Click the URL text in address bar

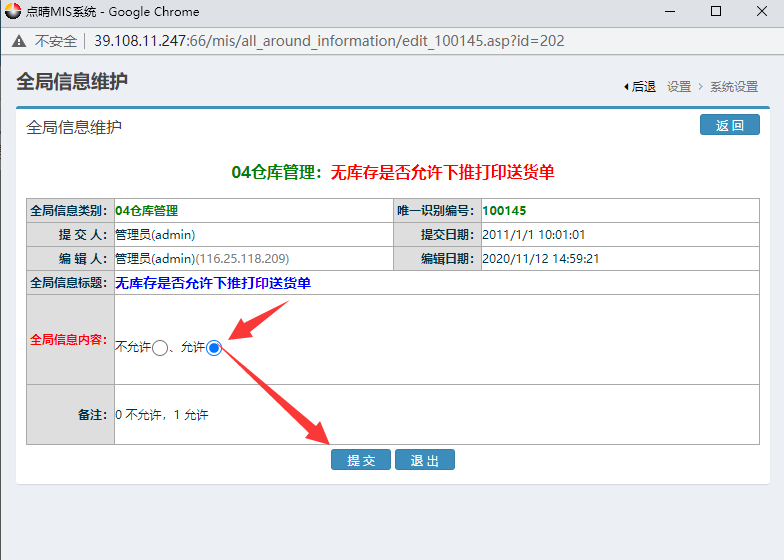click(329, 41)
